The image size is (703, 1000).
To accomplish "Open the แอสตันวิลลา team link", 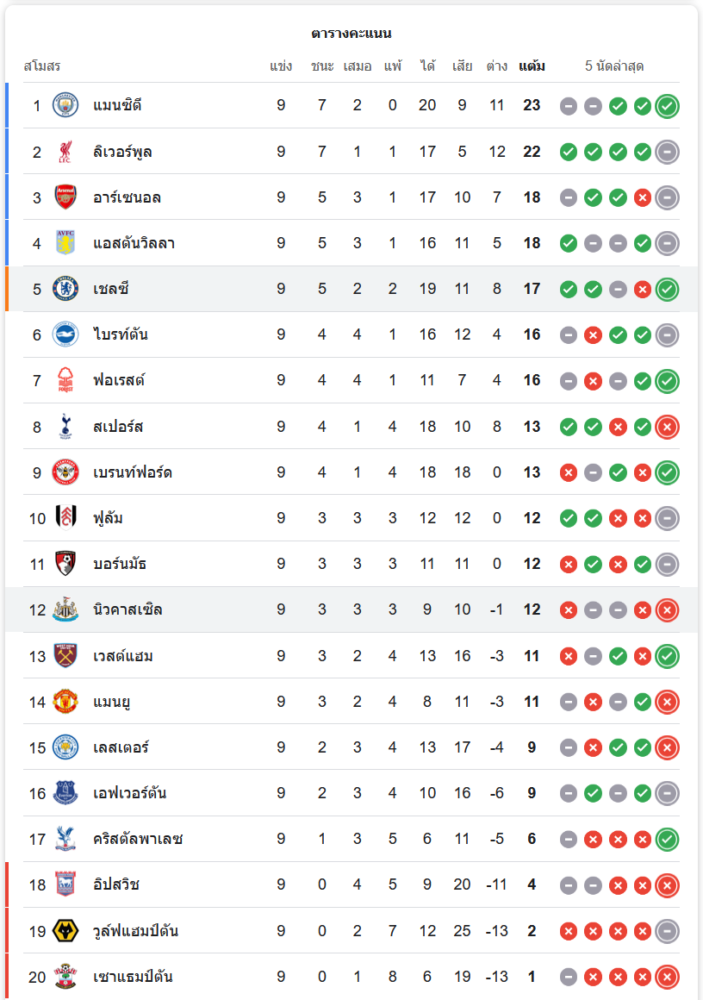I will pos(134,243).
